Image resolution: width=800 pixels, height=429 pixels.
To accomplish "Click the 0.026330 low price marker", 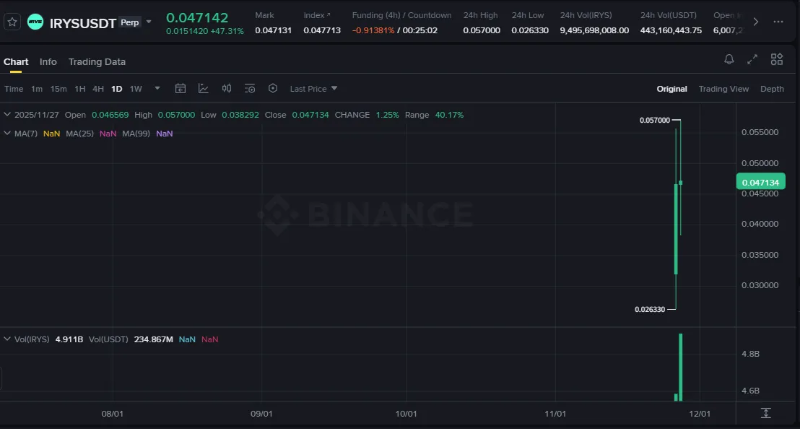I will (649, 309).
